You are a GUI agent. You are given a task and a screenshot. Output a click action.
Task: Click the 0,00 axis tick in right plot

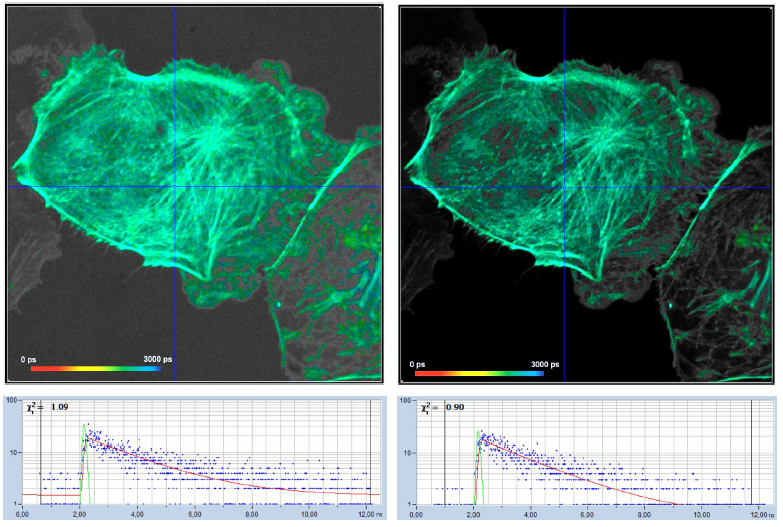tap(414, 515)
